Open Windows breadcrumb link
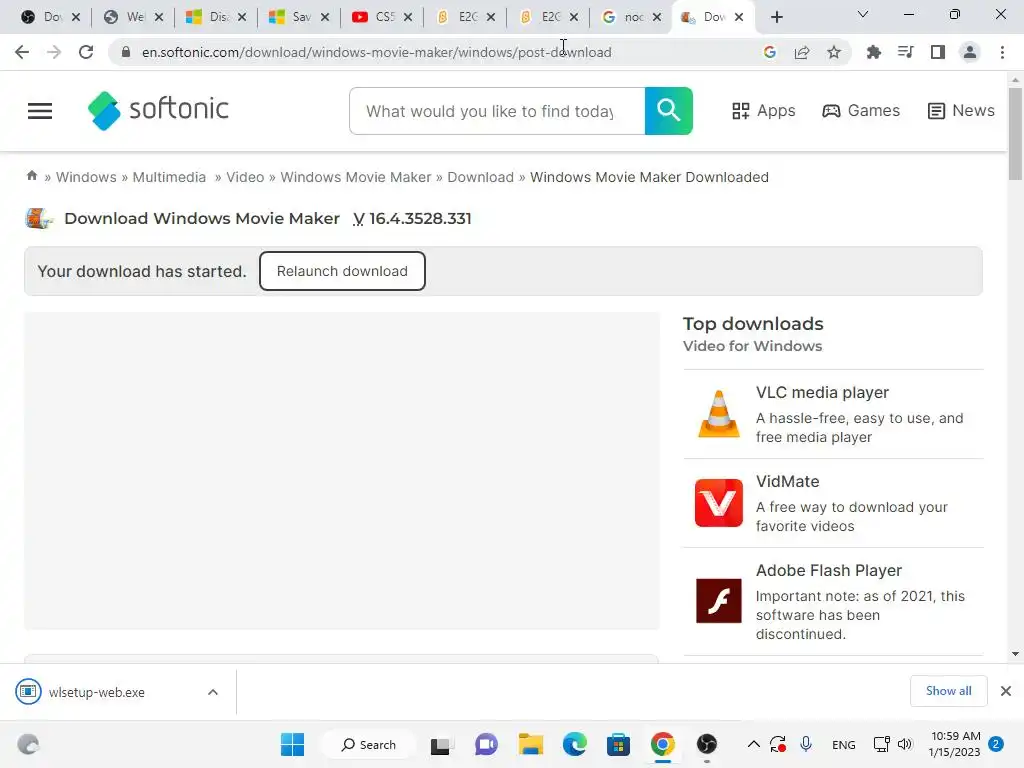1024x768 pixels. tap(86, 177)
